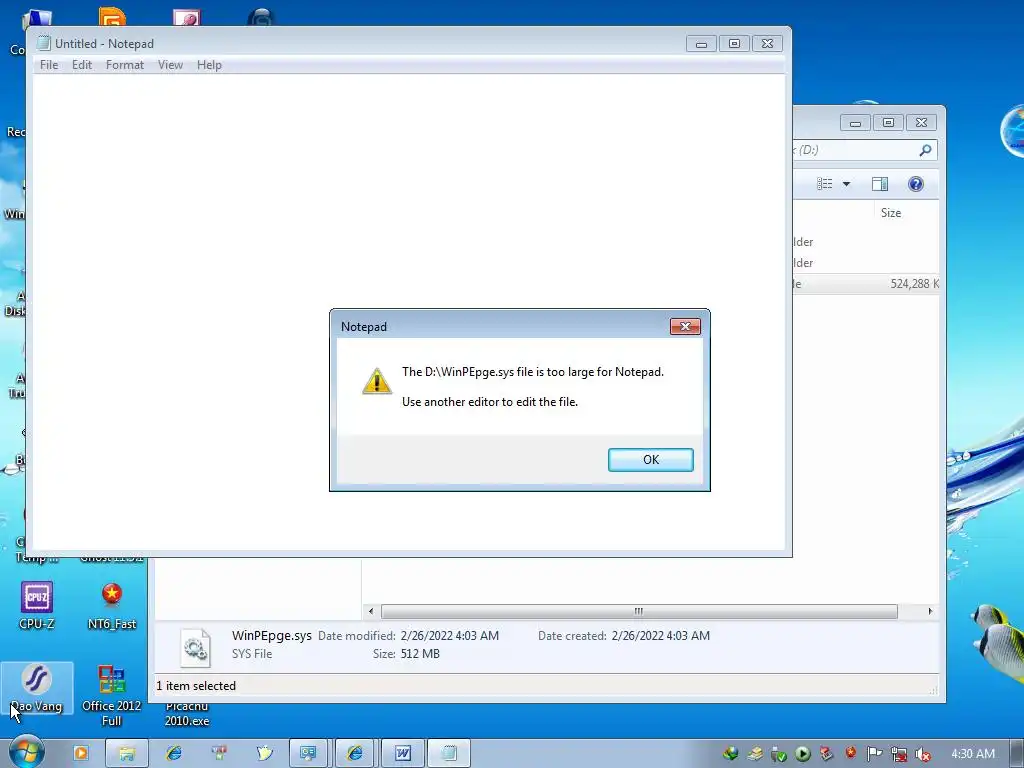This screenshot has height=768, width=1024.
Task: Click the left arrow of Explorer horizontal scrollbar
Action: coord(371,611)
